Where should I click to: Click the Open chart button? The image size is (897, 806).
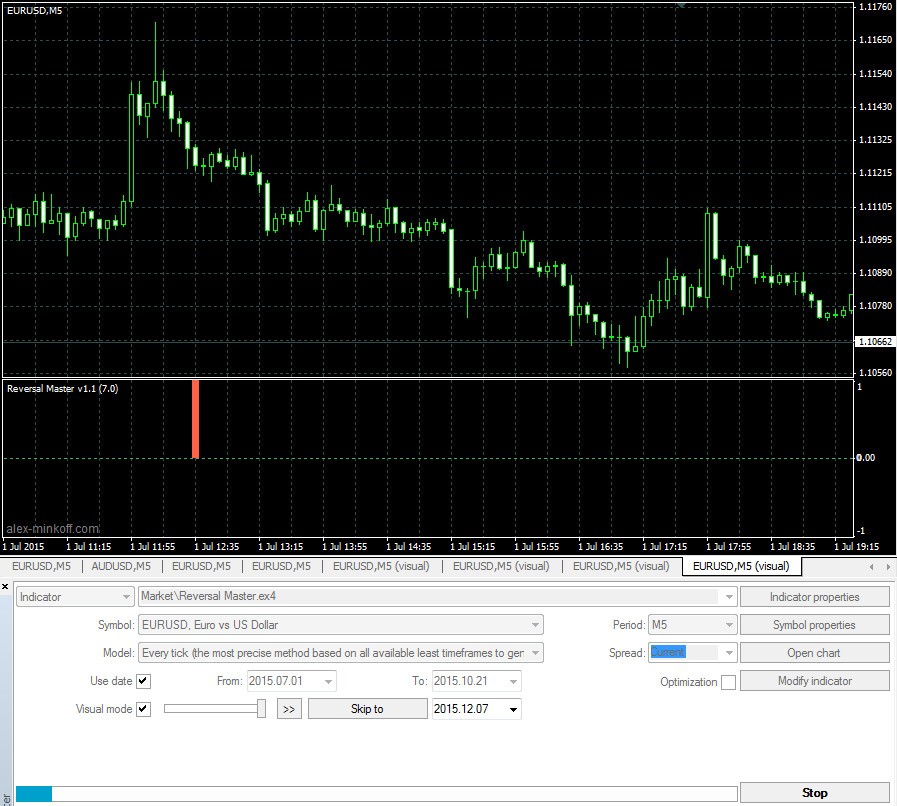coord(815,652)
